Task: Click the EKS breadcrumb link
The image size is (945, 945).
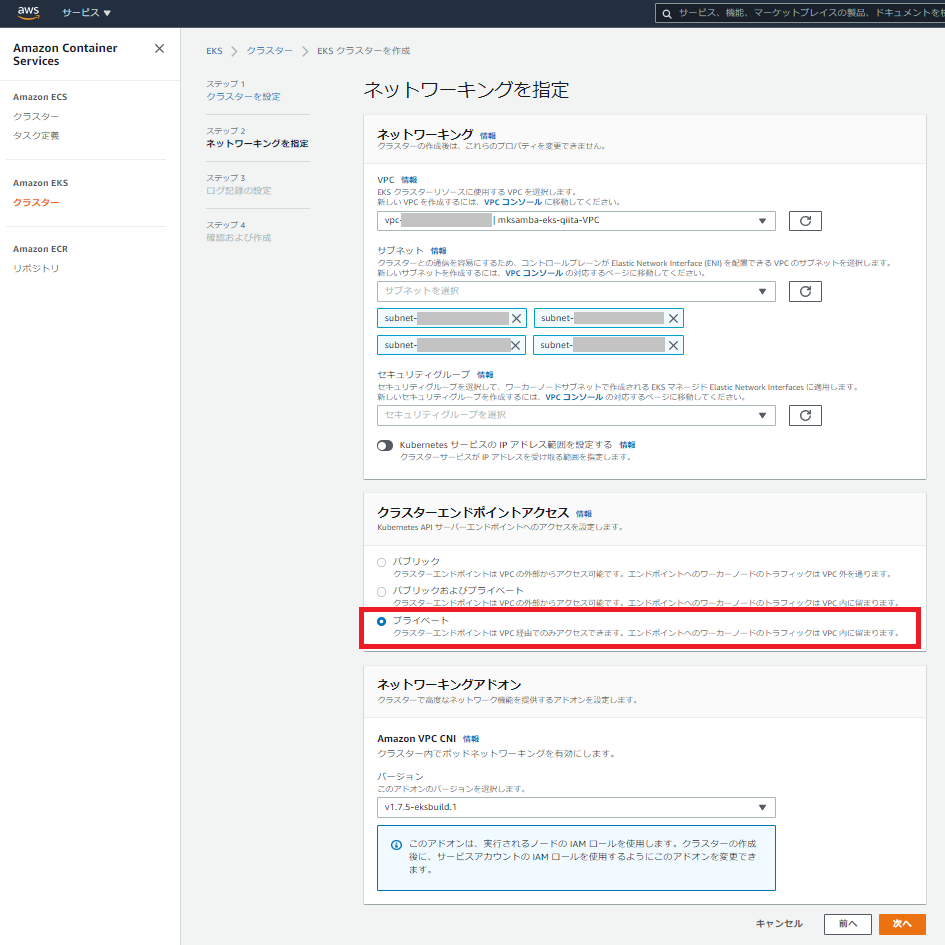Action: (x=214, y=51)
